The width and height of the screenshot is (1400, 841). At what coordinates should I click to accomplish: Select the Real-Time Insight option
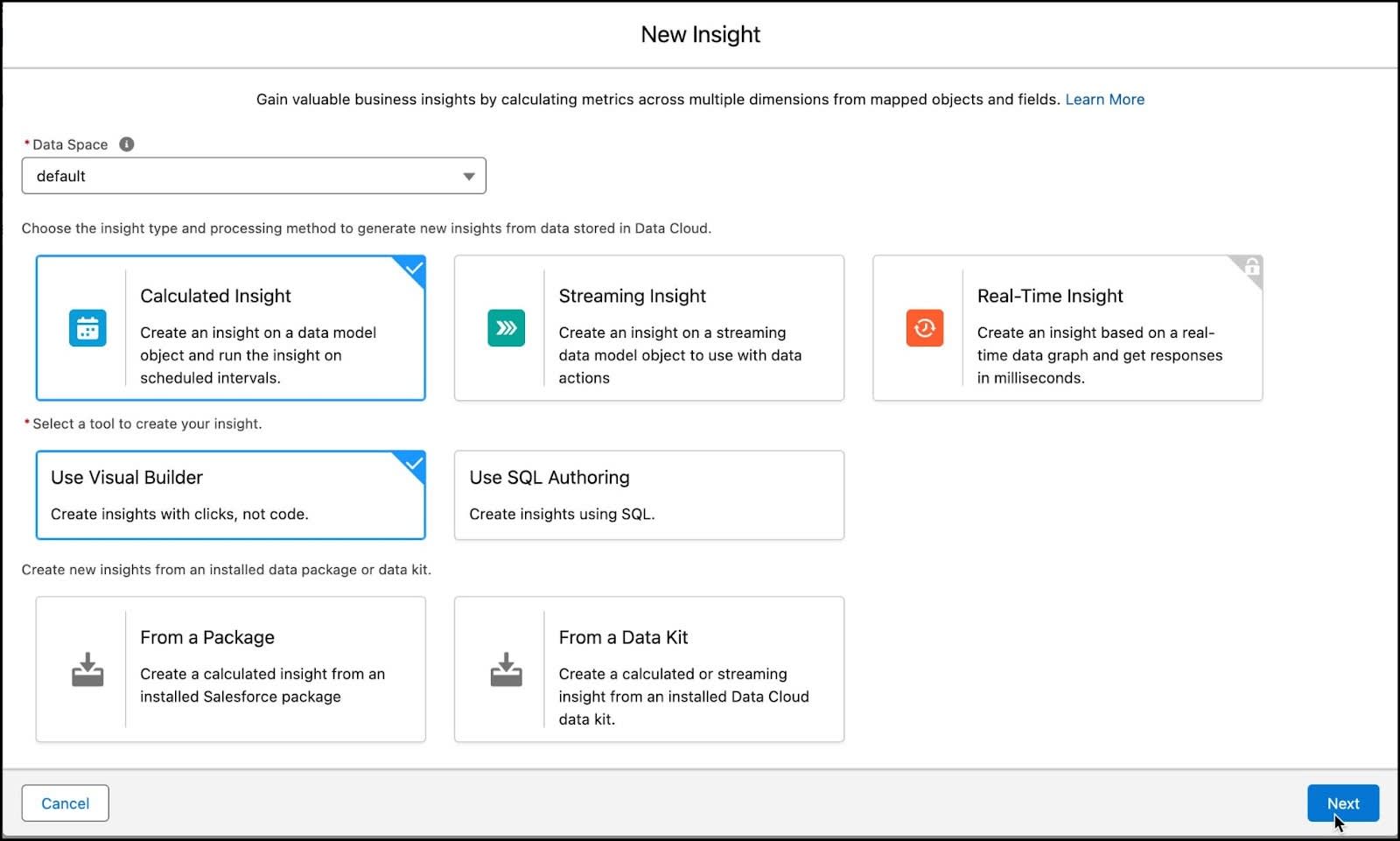(1067, 328)
